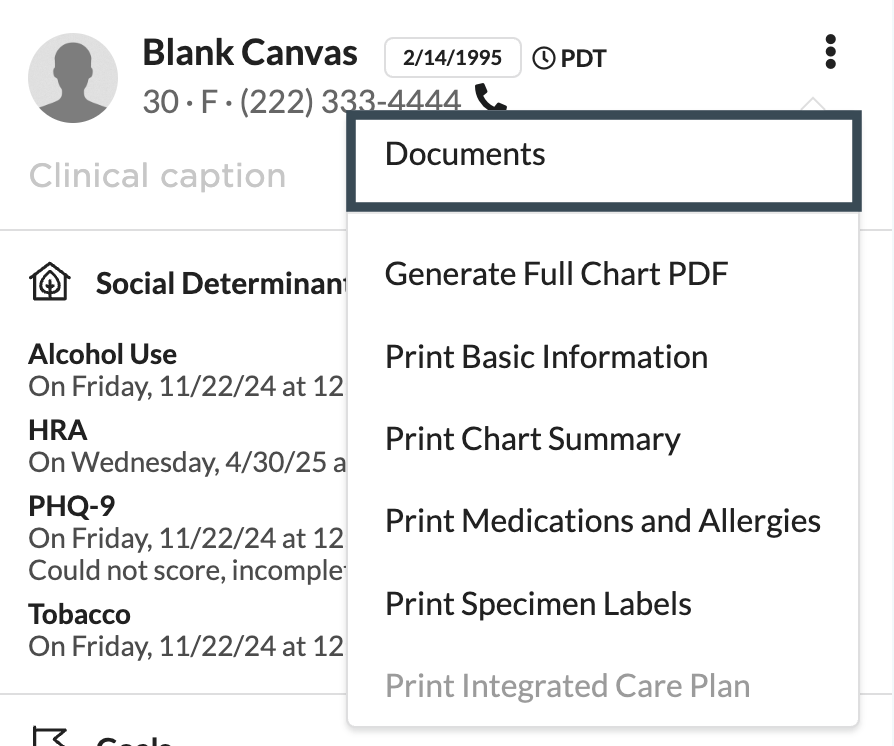Choose Print Basic Information
Screen dimensions: 894x746
click(x=546, y=357)
